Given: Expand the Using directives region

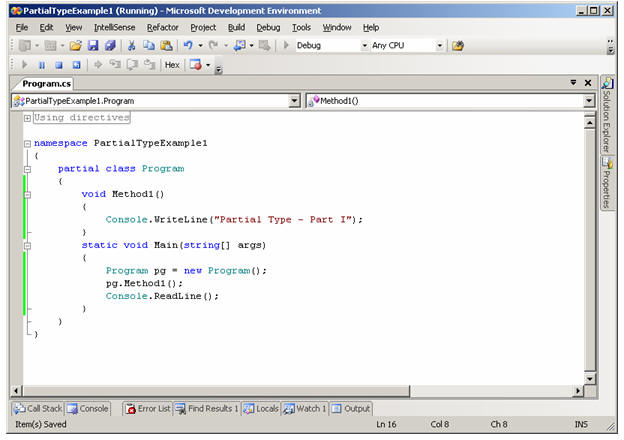Looking at the screenshot, I should (27, 118).
